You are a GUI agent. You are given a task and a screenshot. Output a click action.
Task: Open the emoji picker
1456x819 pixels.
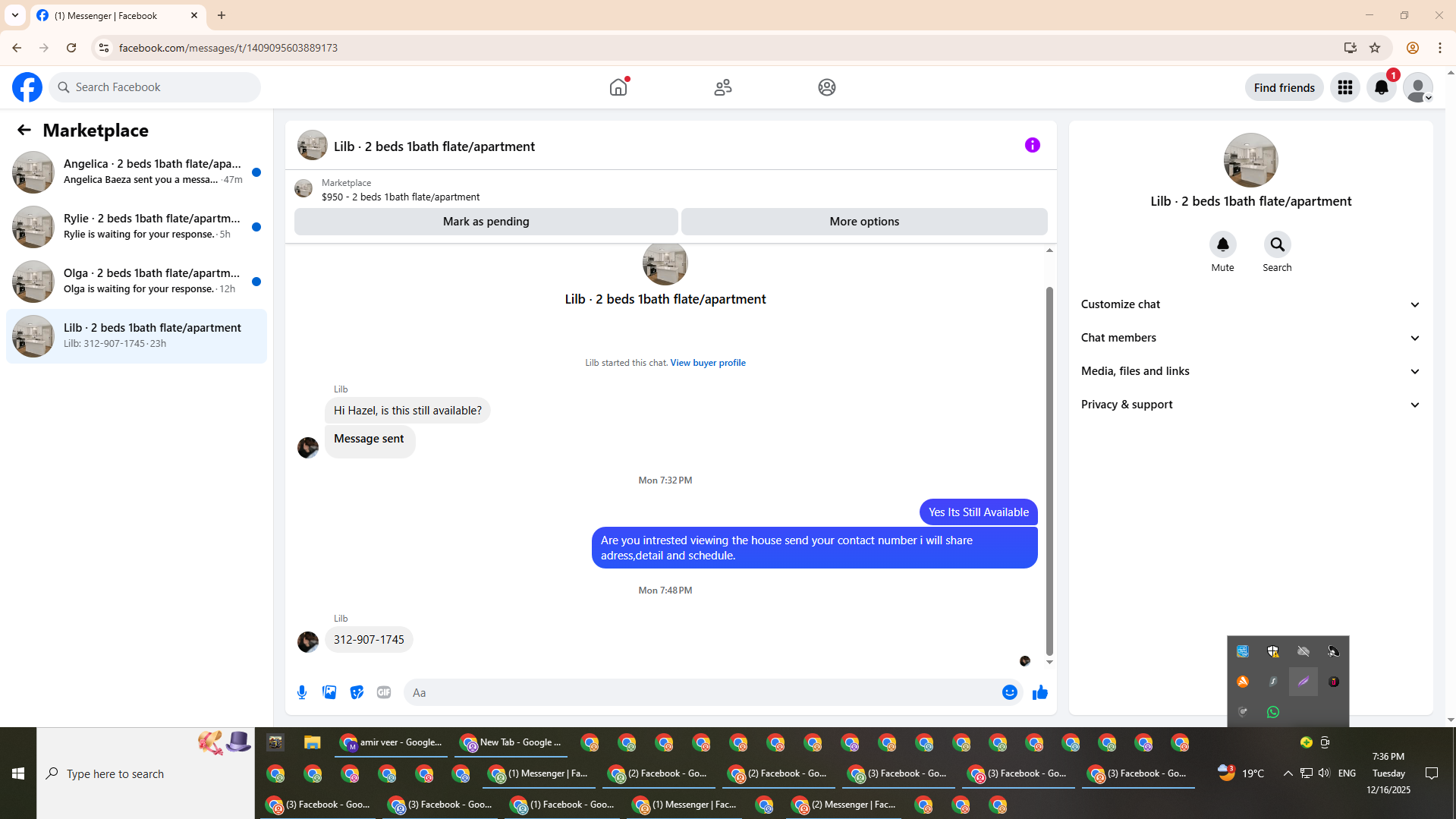coord(1010,692)
